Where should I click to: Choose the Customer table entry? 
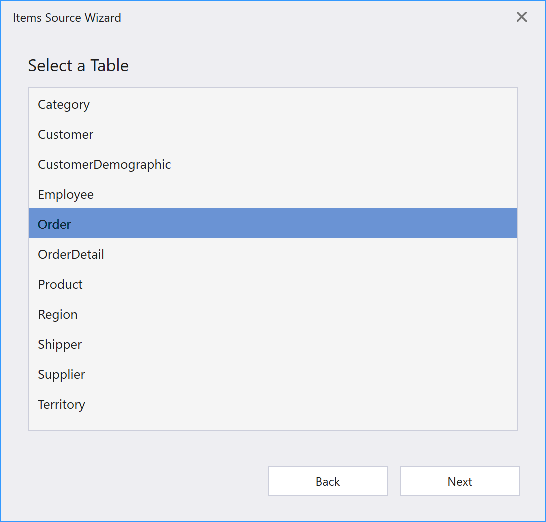[273, 134]
